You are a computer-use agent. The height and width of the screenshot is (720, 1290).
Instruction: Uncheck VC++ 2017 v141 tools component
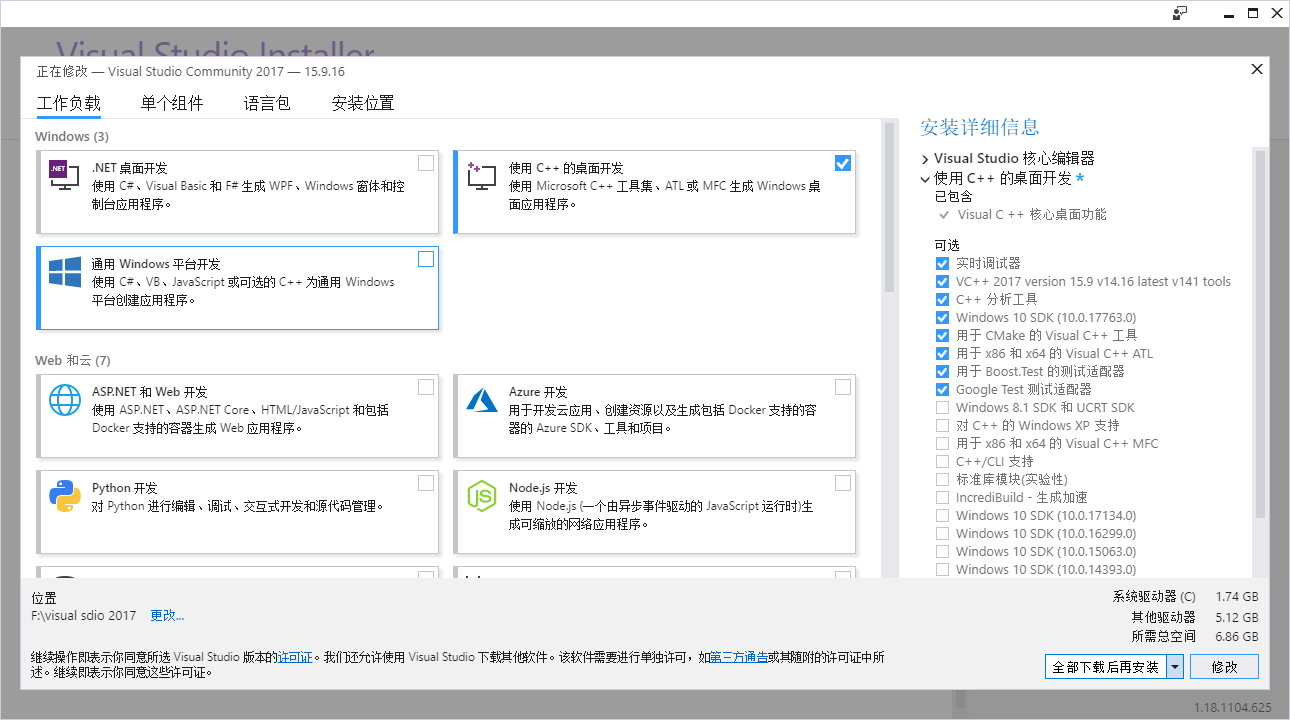[x=942, y=281]
